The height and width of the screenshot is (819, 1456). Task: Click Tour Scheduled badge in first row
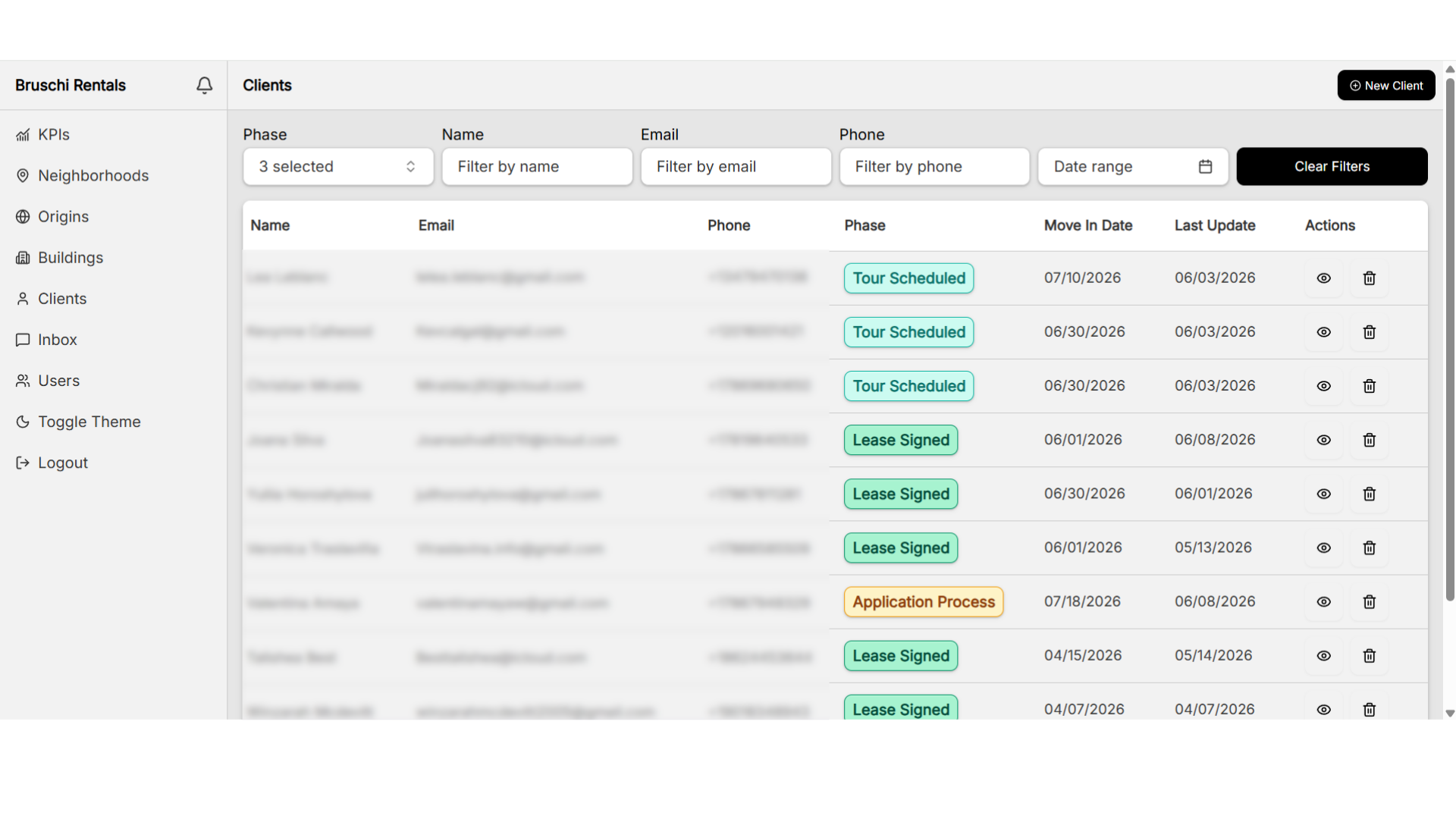click(908, 278)
